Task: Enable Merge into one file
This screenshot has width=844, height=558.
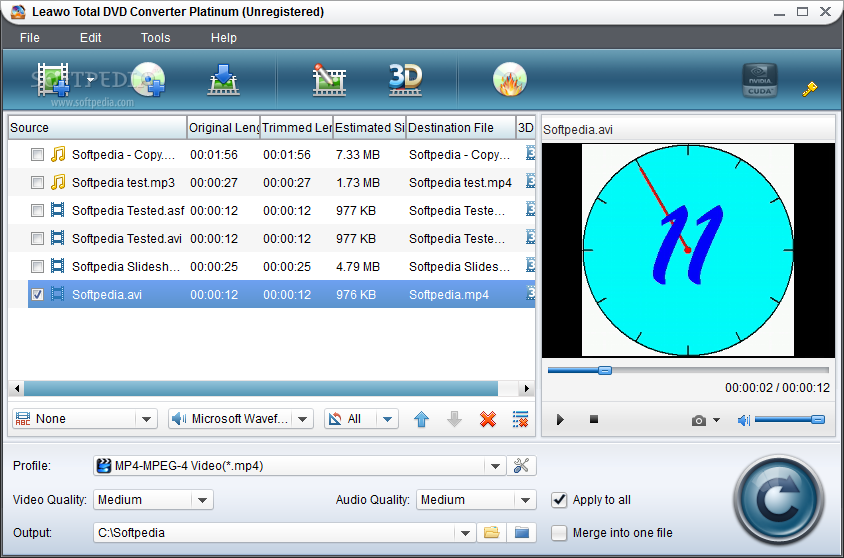Action: coord(559,533)
